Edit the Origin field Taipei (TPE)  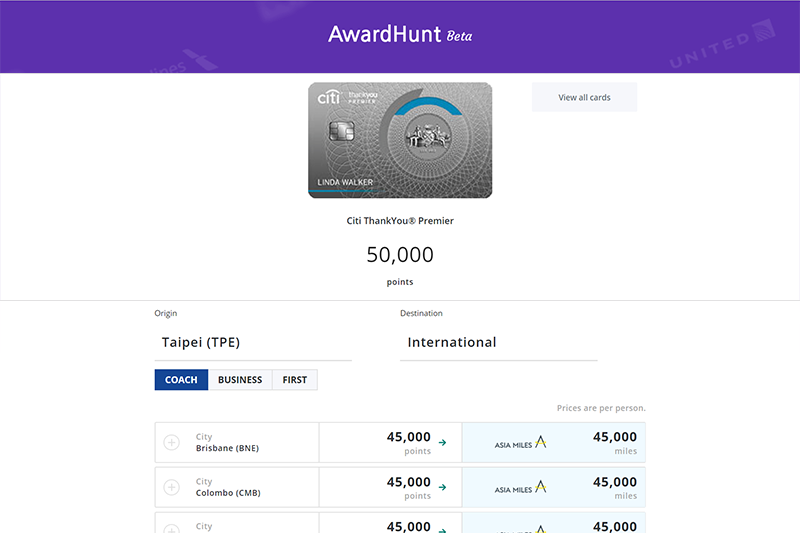(x=253, y=342)
